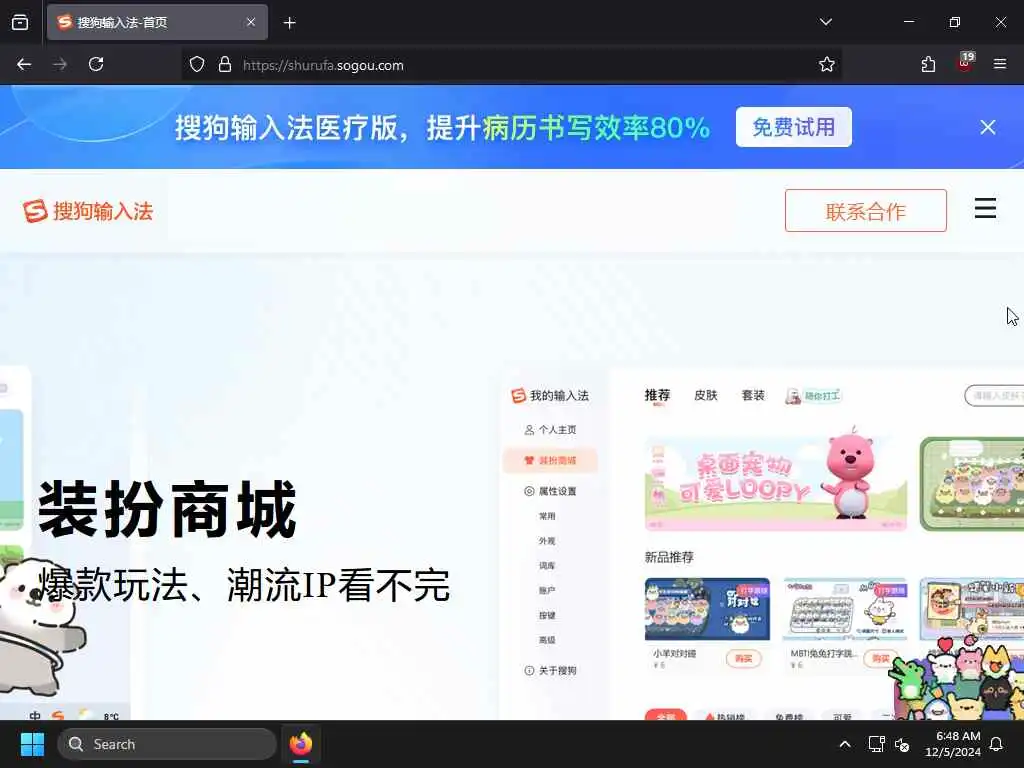Show hidden system tray icons
1024x768 pixels.
[844, 744]
